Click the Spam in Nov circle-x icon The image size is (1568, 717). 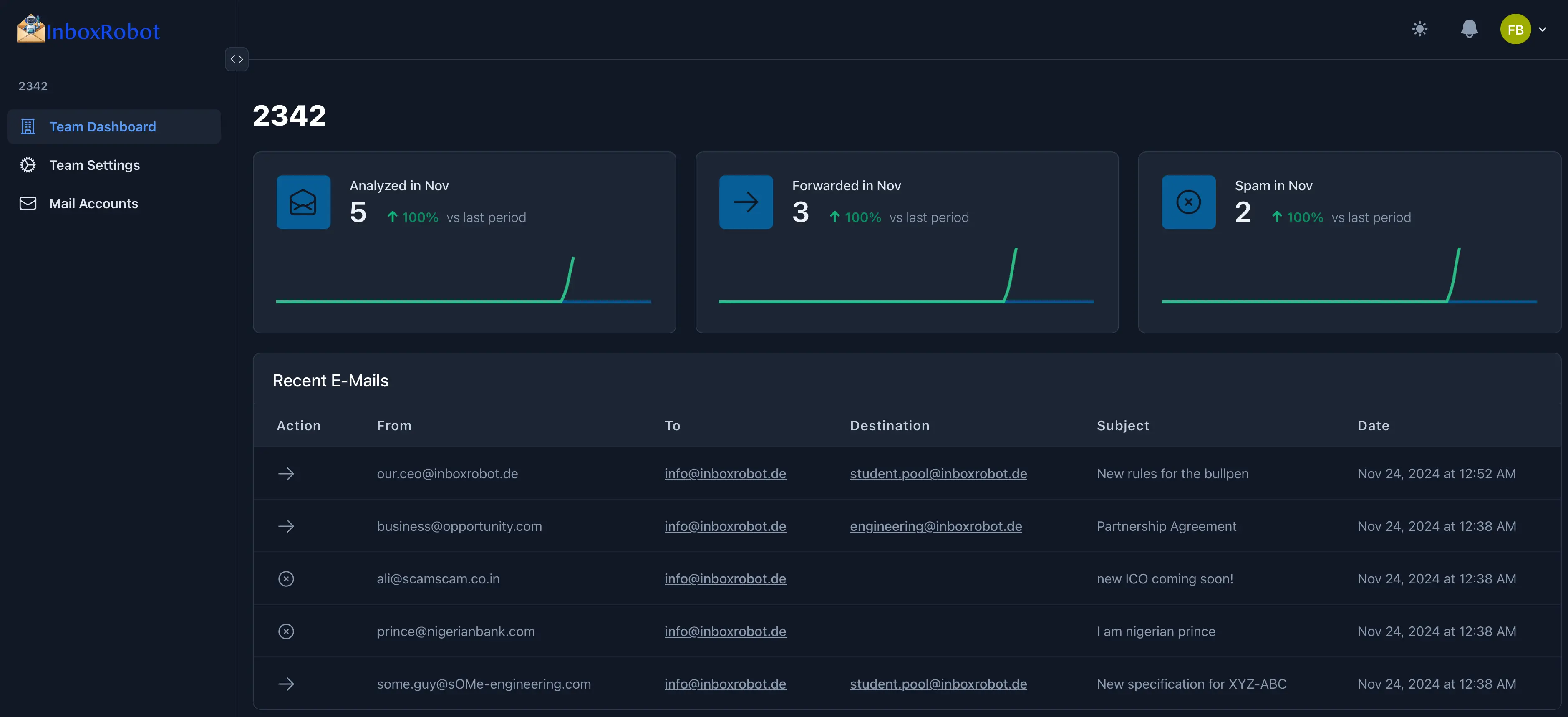coord(1188,202)
